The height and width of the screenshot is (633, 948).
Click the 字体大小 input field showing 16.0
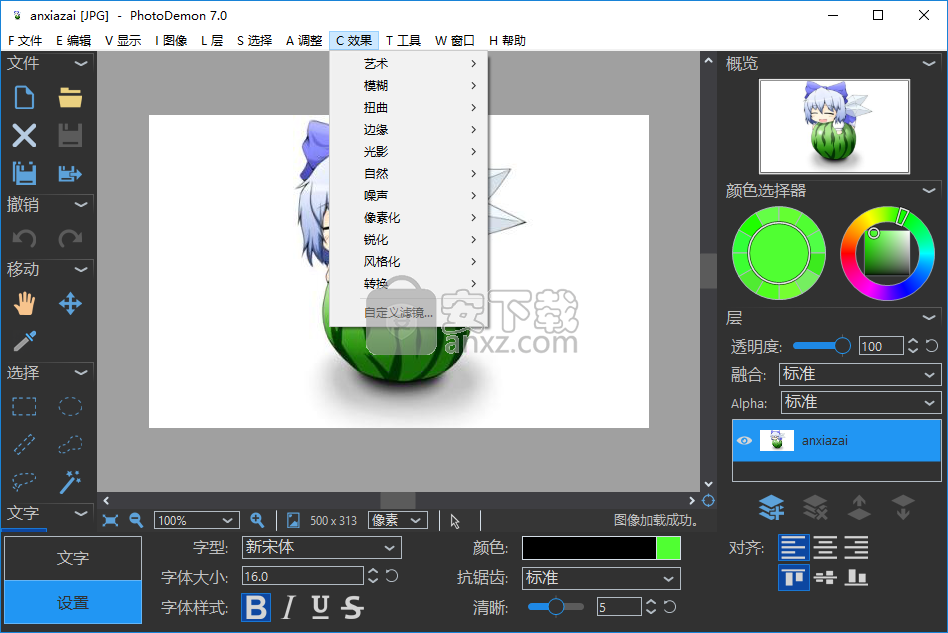click(x=302, y=576)
